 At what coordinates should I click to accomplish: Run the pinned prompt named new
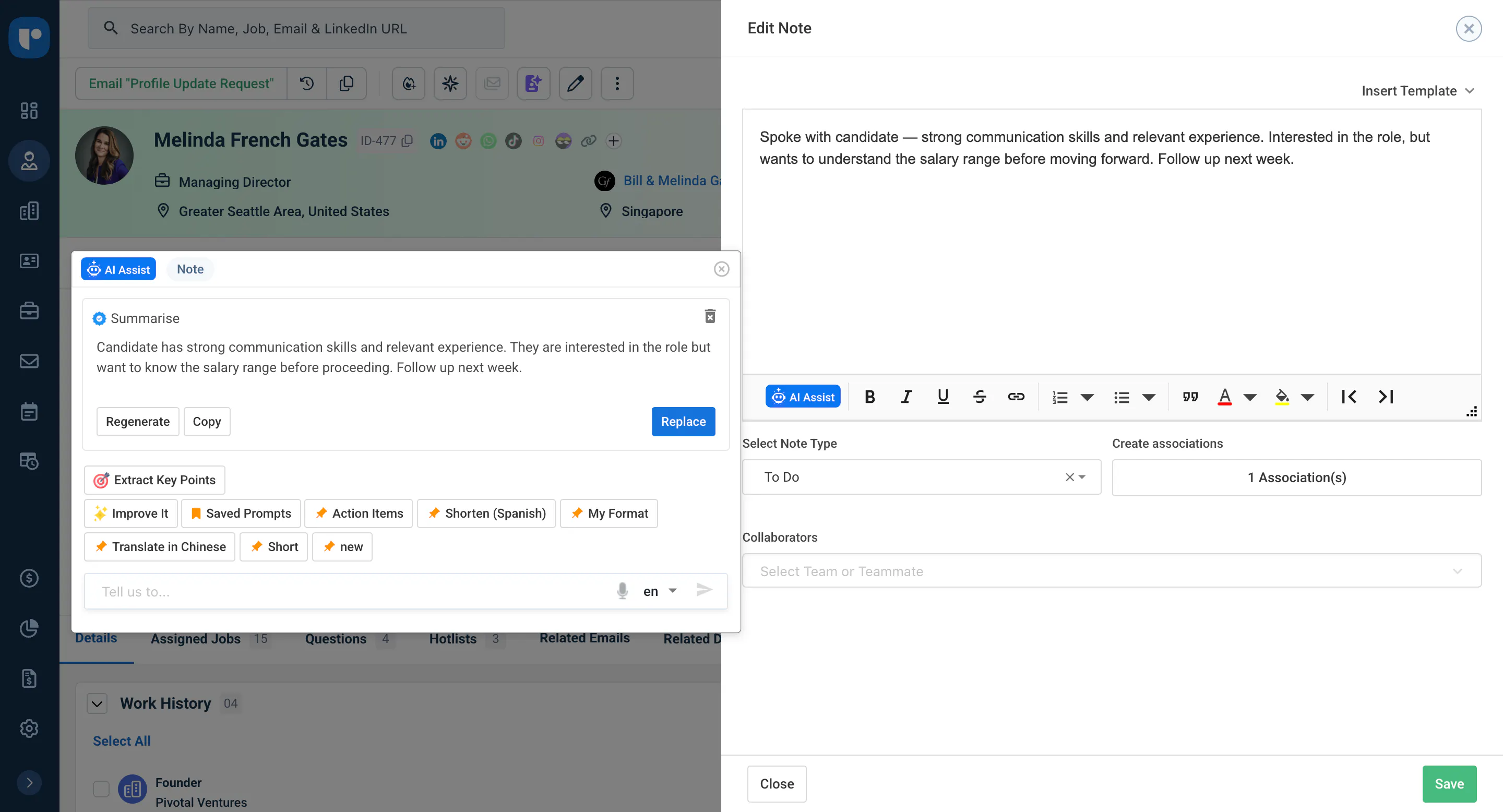[x=342, y=546]
